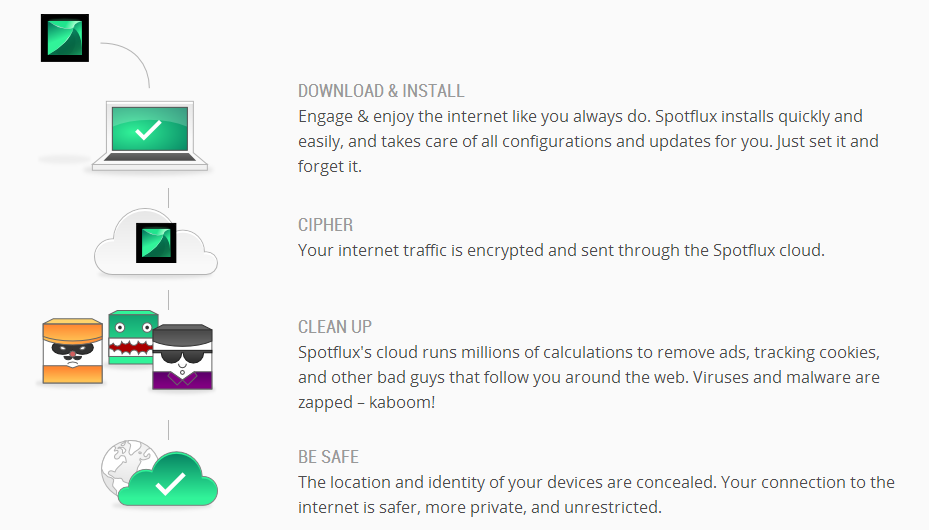Click the CLEAN UP heading

click(x=335, y=326)
